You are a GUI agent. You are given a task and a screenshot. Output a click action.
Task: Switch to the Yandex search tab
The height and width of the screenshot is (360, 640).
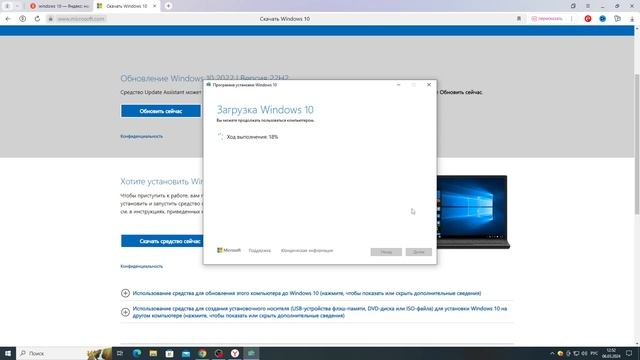pyautogui.click(x=60, y=6)
